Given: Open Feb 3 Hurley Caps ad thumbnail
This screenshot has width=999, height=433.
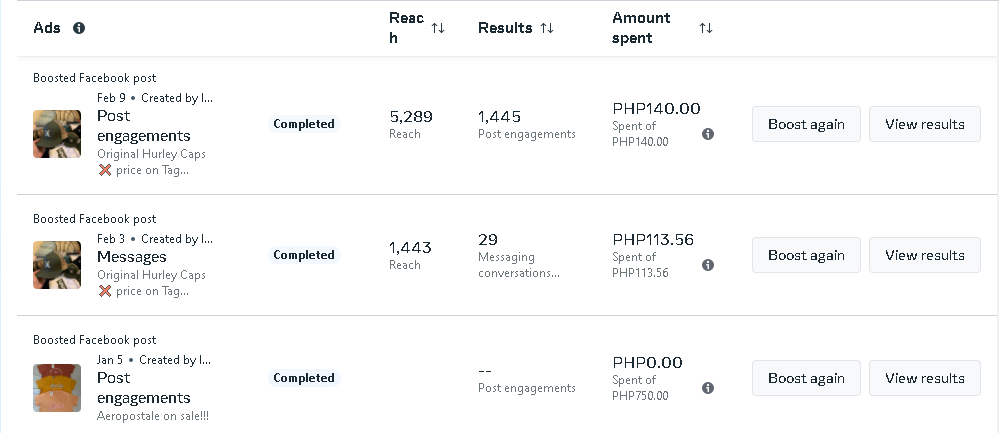Looking at the screenshot, I should tap(57, 265).
